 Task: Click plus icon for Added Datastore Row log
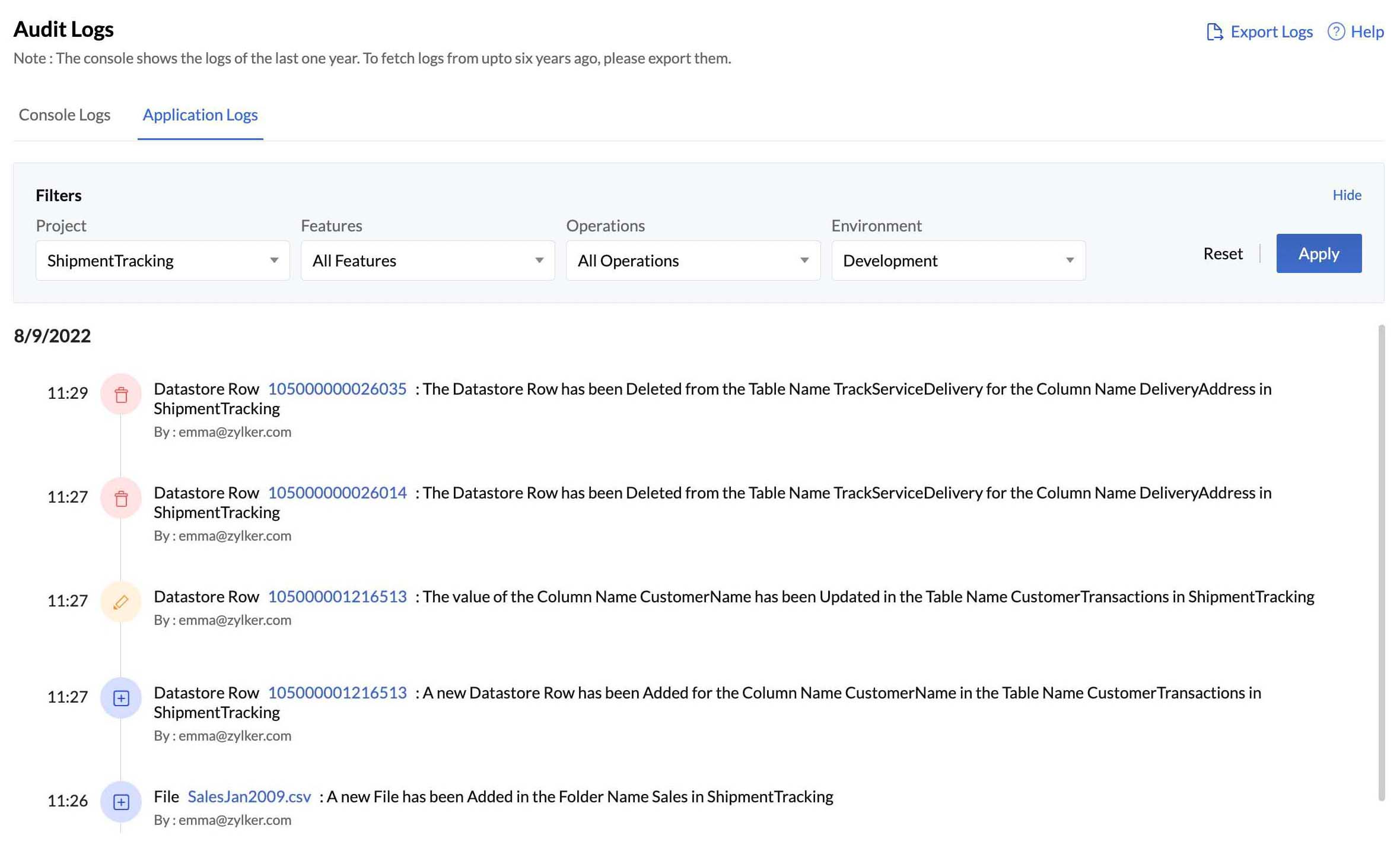coord(121,698)
